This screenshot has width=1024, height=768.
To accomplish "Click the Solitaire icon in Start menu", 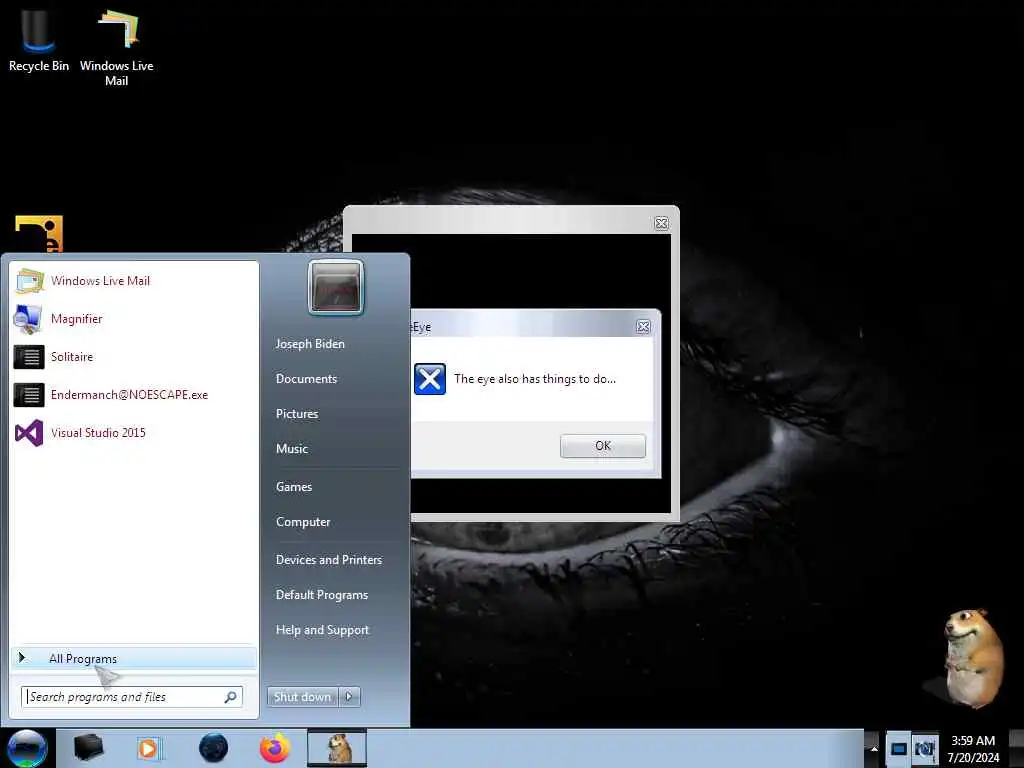I will 29,357.
